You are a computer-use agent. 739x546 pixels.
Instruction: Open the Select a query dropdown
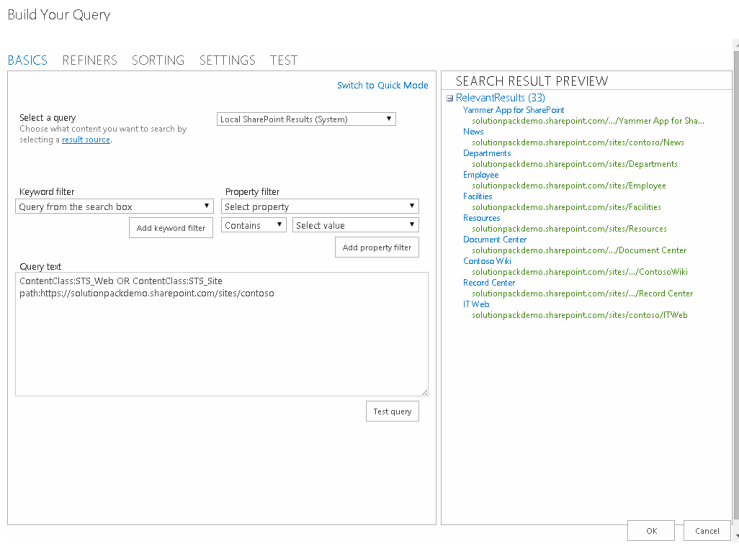pyautogui.click(x=306, y=119)
